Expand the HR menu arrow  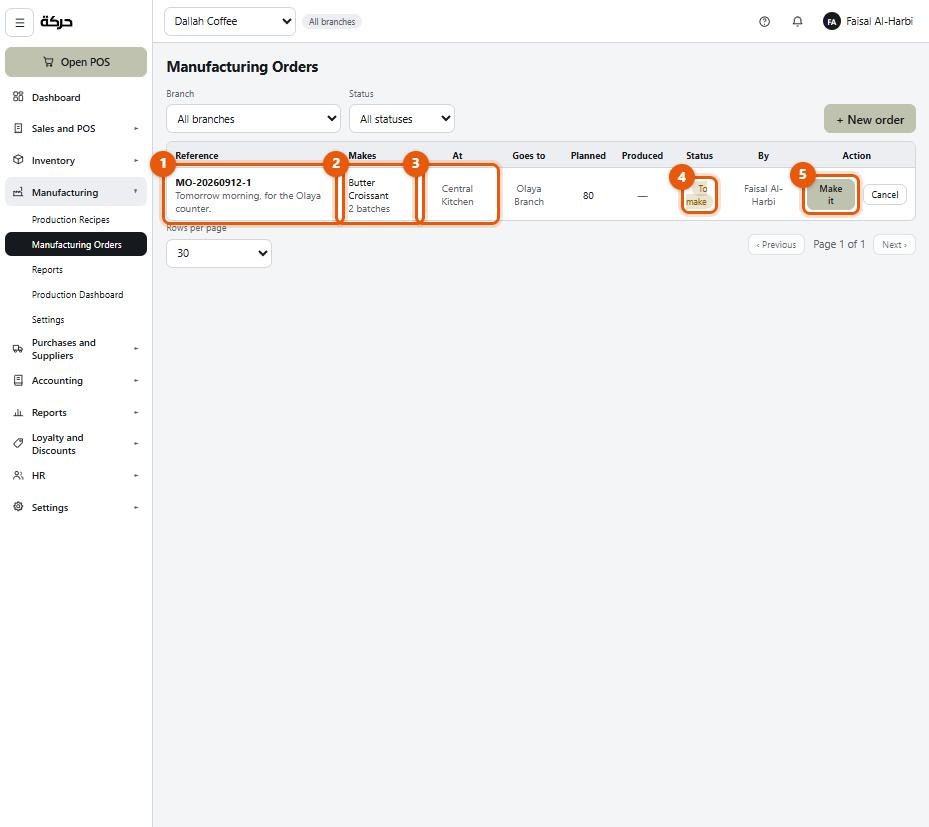point(136,476)
